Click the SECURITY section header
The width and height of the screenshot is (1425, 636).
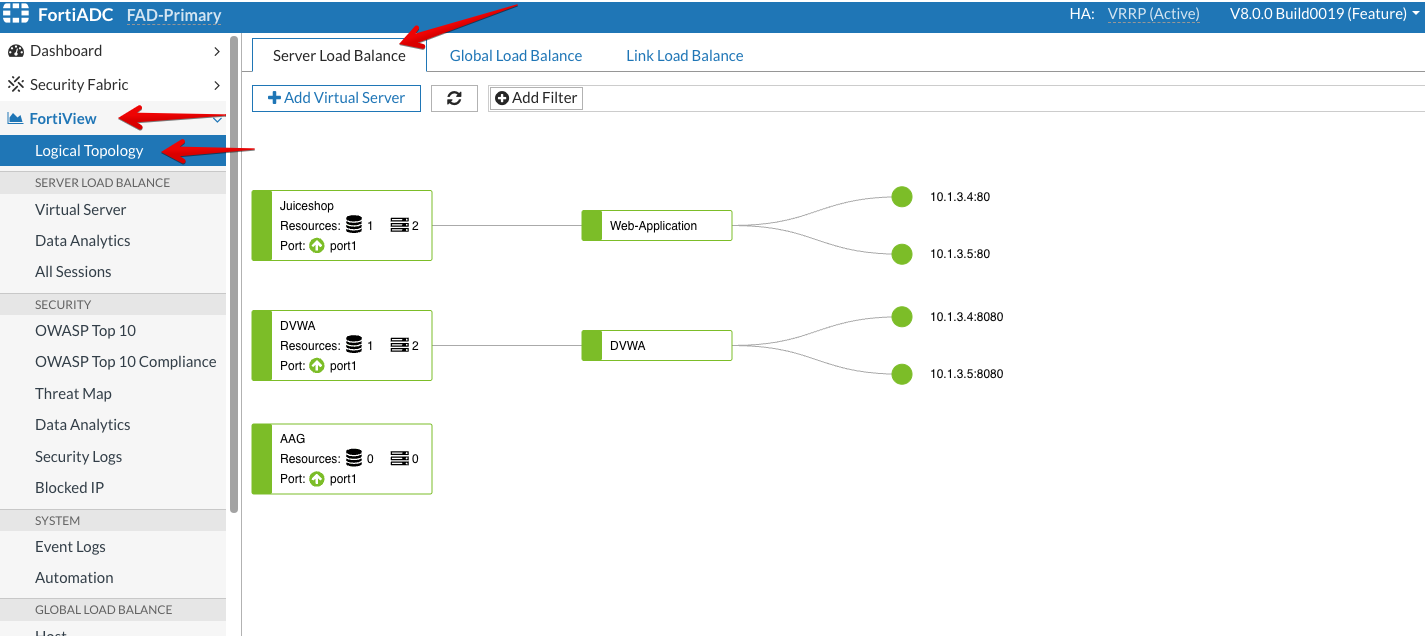click(113, 305)
